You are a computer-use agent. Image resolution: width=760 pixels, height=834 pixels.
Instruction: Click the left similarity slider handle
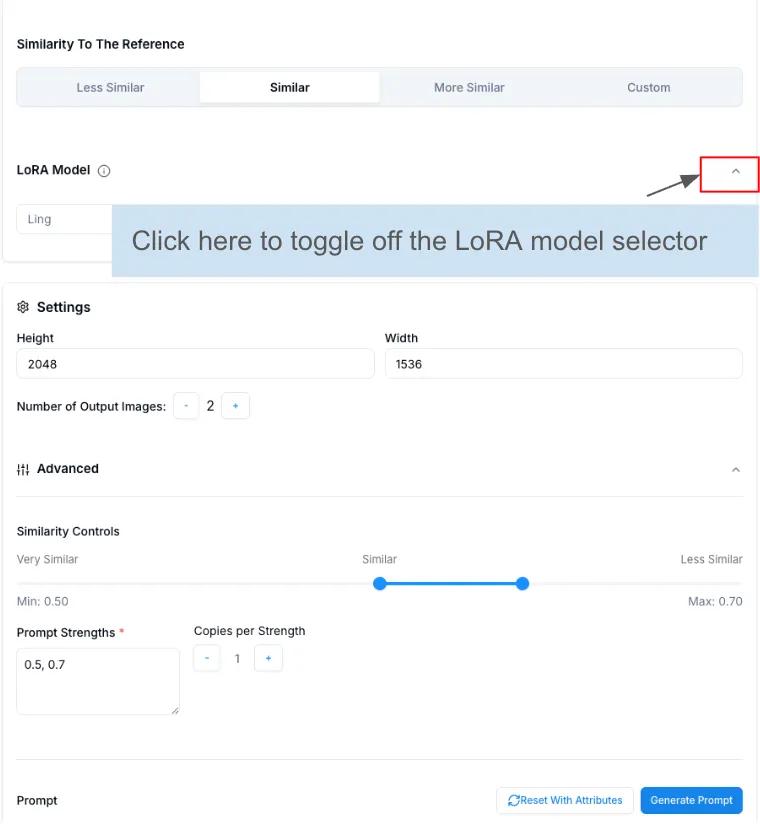[x=380, y=583]
